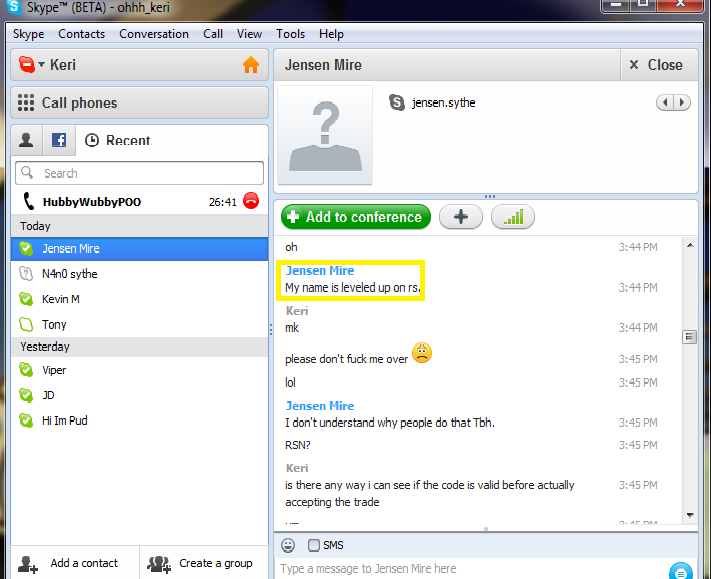This screenshot has height=579, width=711.
Task: Open the emoticon picker smiley
Action: (x=288, y=545)
